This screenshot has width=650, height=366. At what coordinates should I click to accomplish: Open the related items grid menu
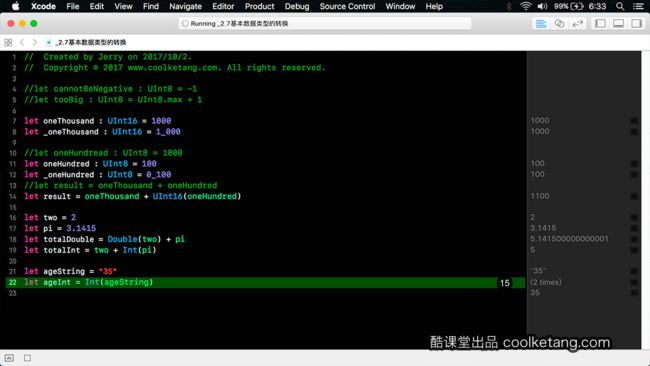tap(8, 42)
